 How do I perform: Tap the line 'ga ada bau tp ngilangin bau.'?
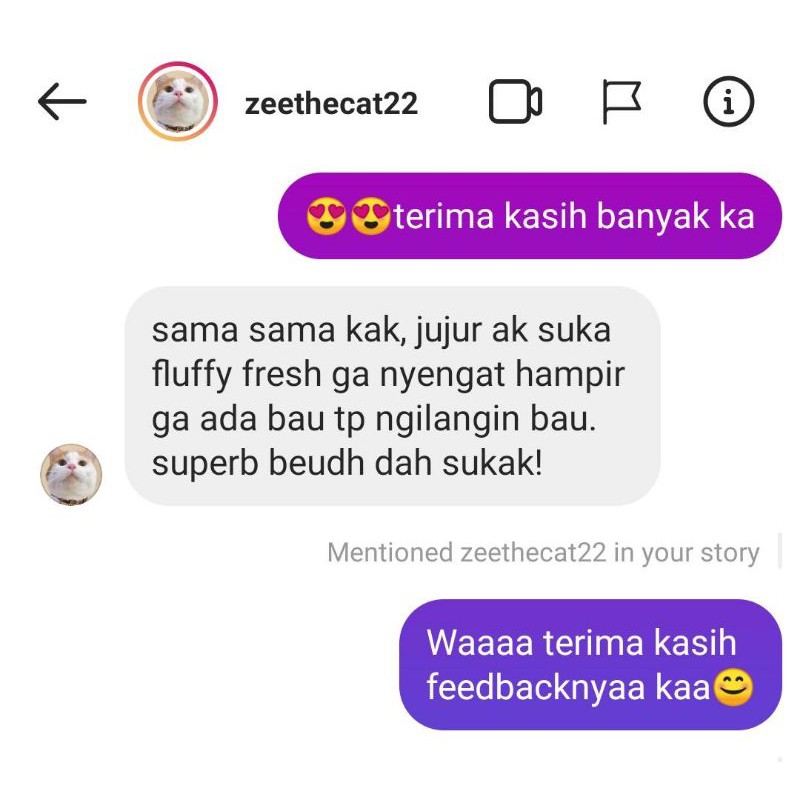click(373, 419)
